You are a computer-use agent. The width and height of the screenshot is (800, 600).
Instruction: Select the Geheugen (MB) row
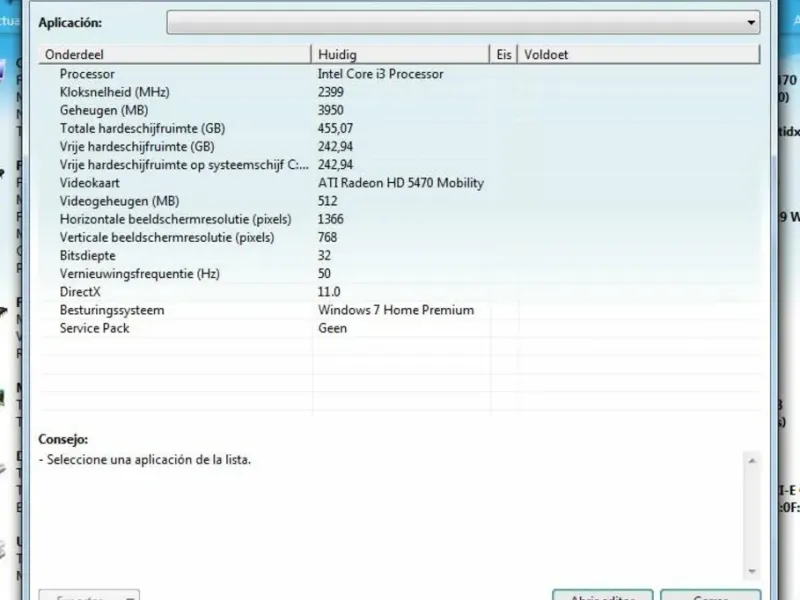(399, 110)
